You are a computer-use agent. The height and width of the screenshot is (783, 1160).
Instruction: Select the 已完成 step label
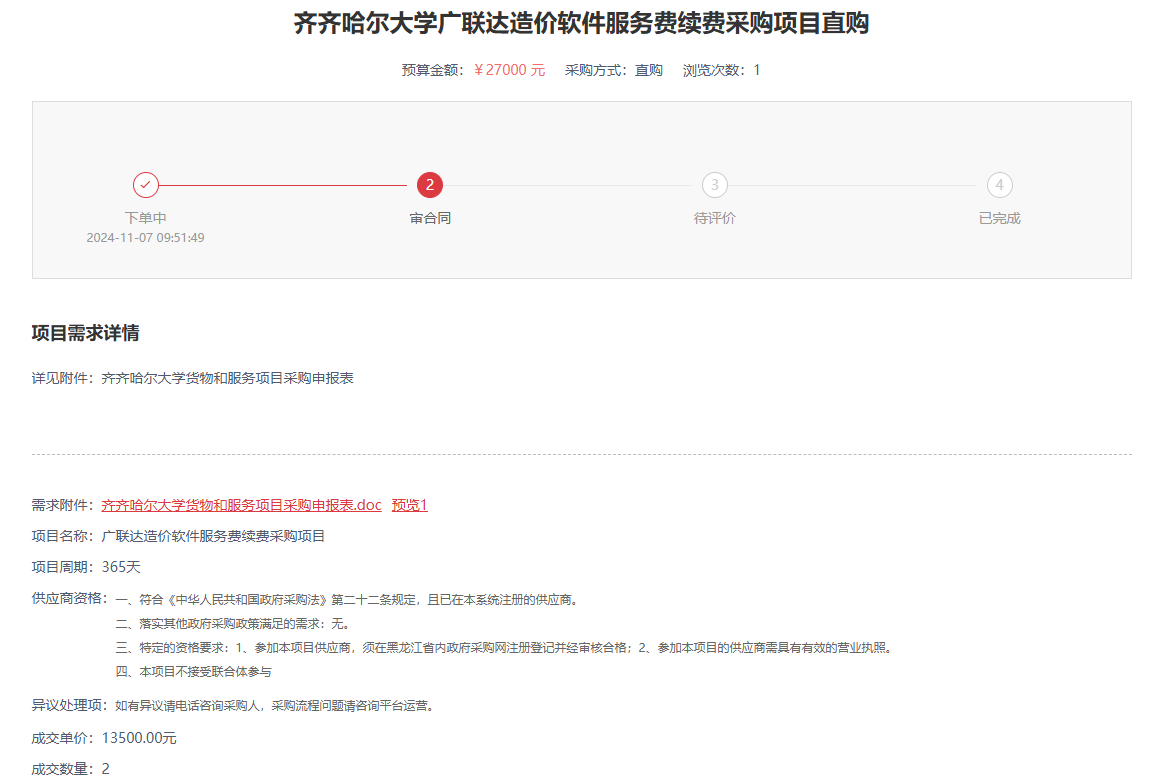tap(999, 218)
